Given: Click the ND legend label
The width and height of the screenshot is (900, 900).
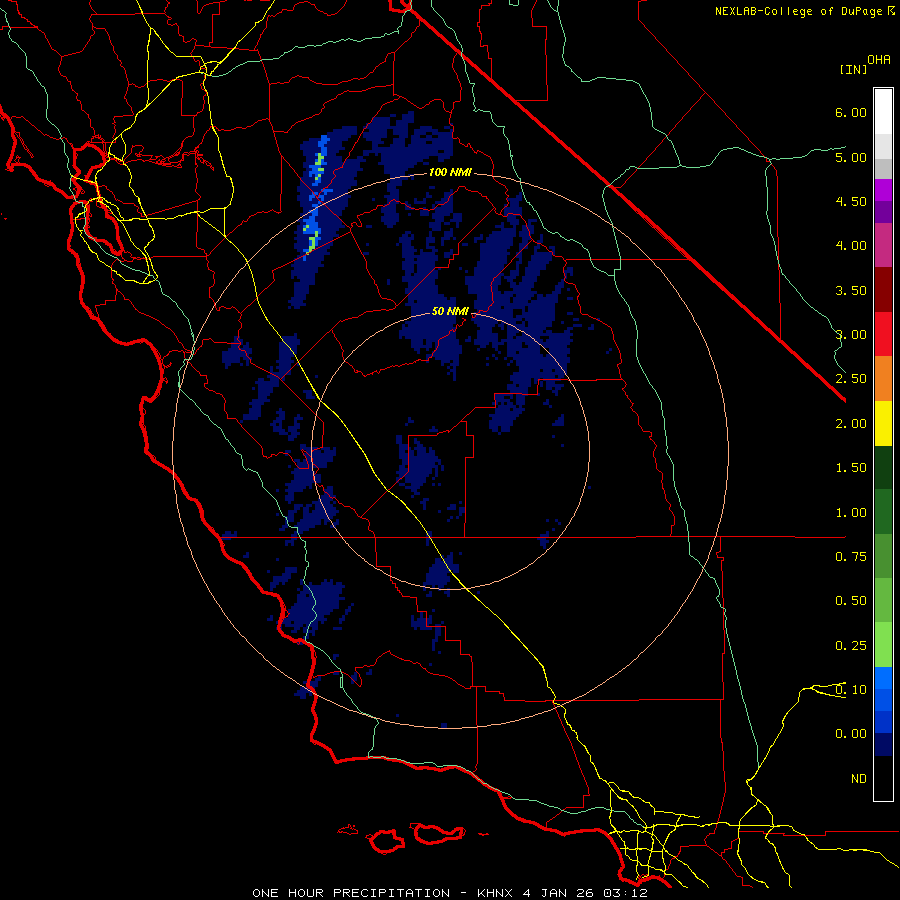Looking at the screenshot, I should tap(859, 779).
